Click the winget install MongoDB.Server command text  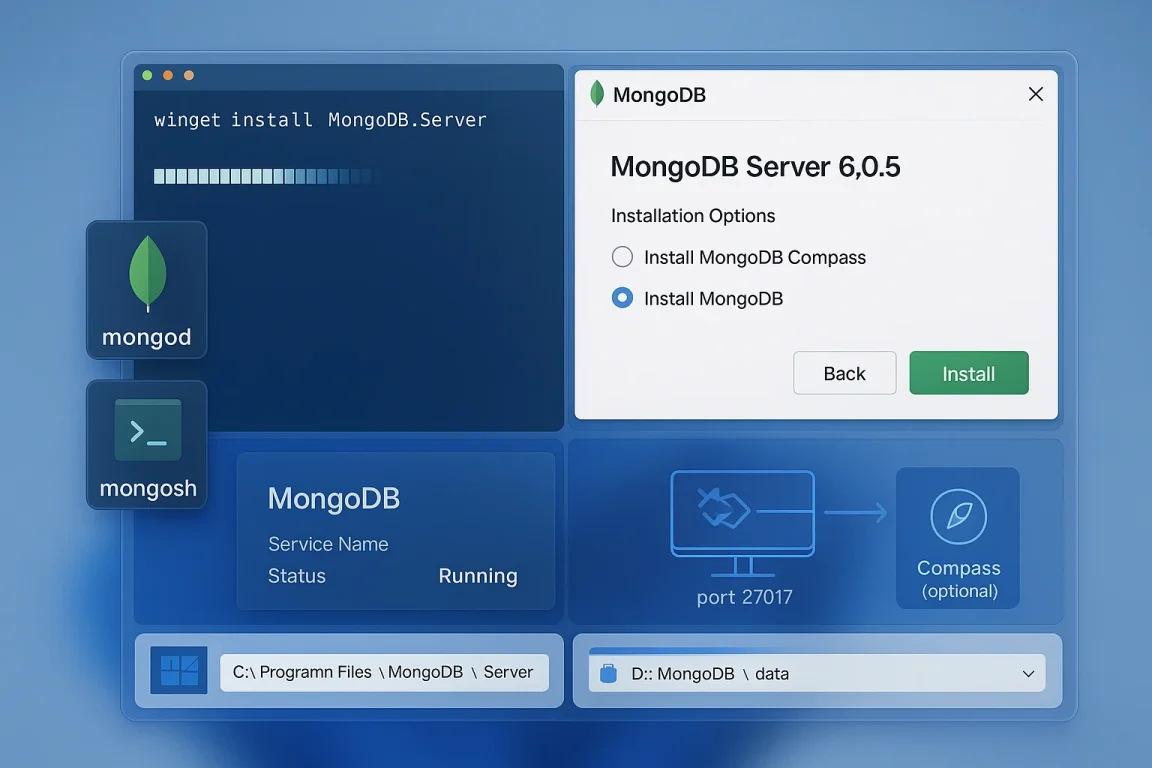point(320,120)
